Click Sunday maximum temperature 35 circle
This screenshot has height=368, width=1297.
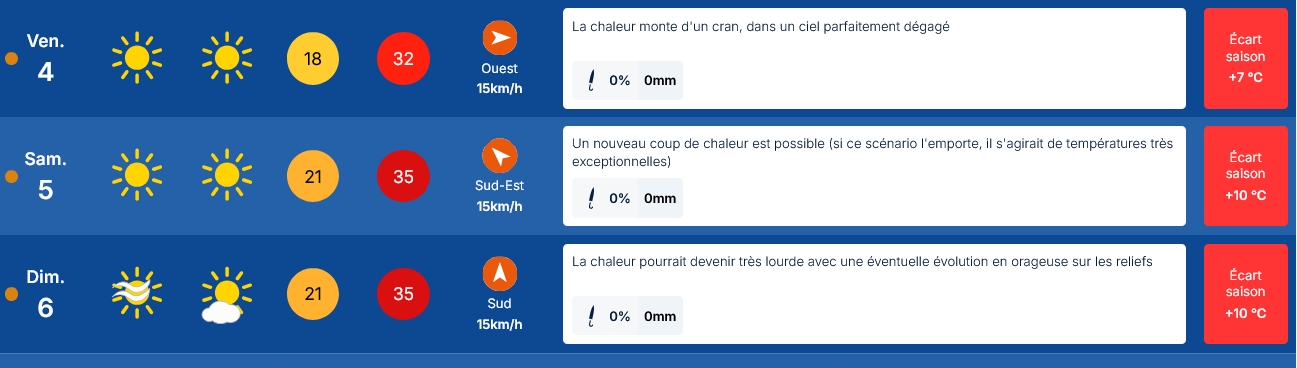[x=403, y=294]
